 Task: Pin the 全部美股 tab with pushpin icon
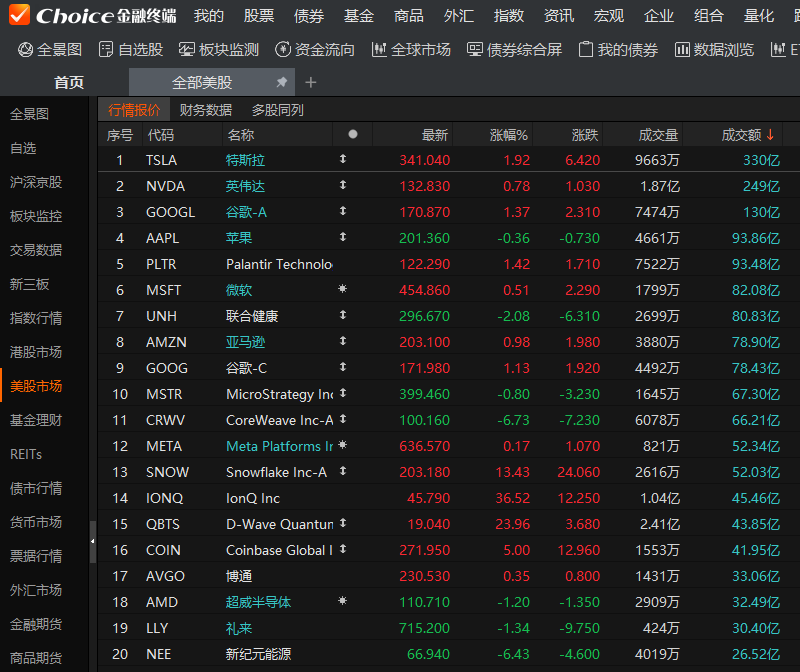(282, 82)
